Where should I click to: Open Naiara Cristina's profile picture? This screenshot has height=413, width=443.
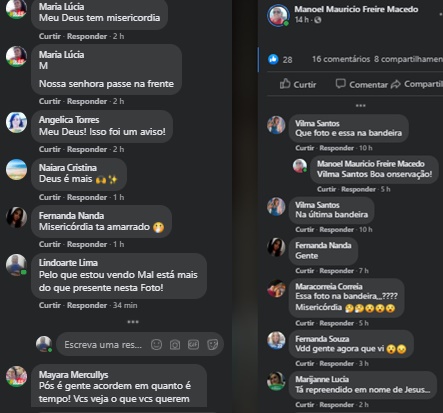click(x=16, y=169)
